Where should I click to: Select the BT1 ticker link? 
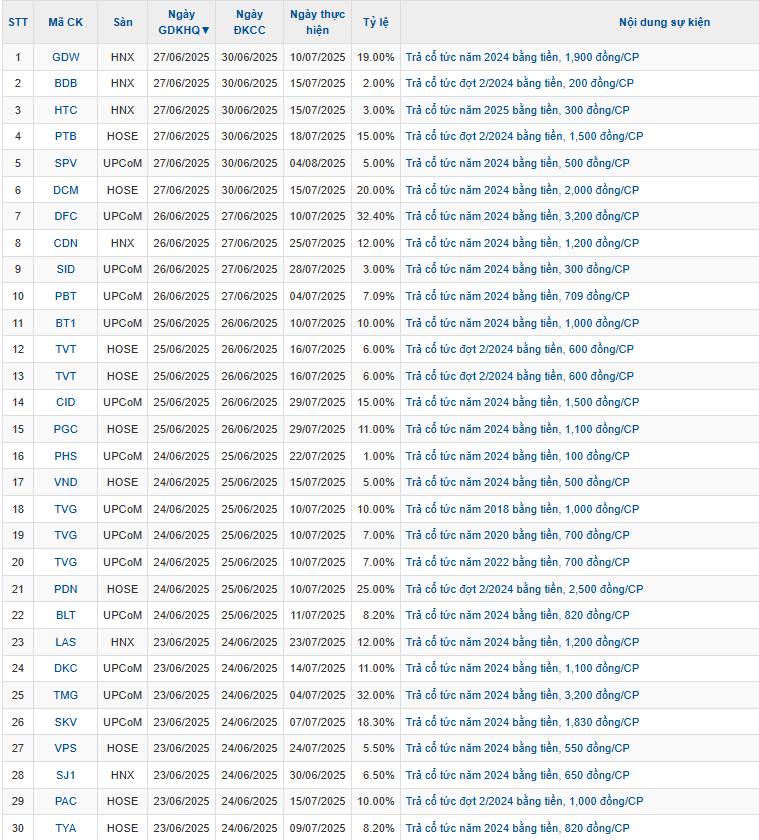(66, 323)
